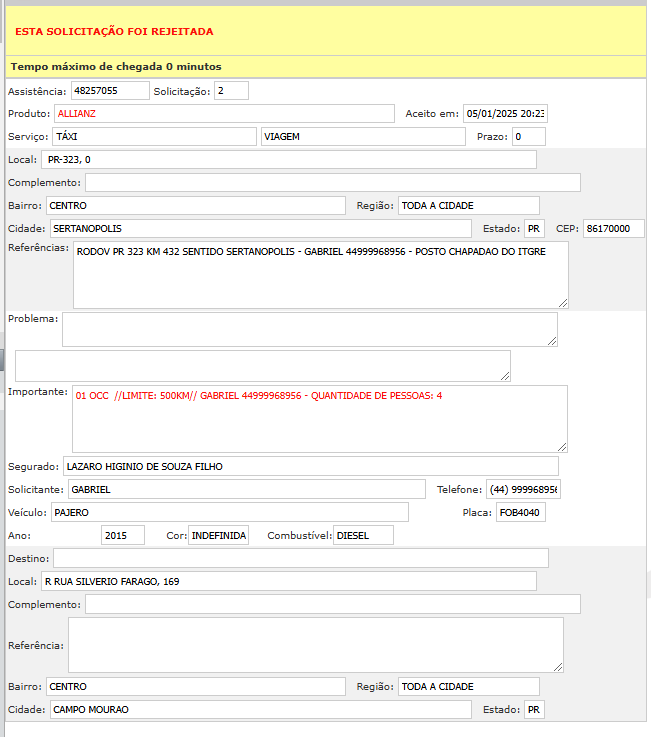Screen dimensions: 651x737
Task: Grab the Referências text area resize handle
Action: point(563,302)
